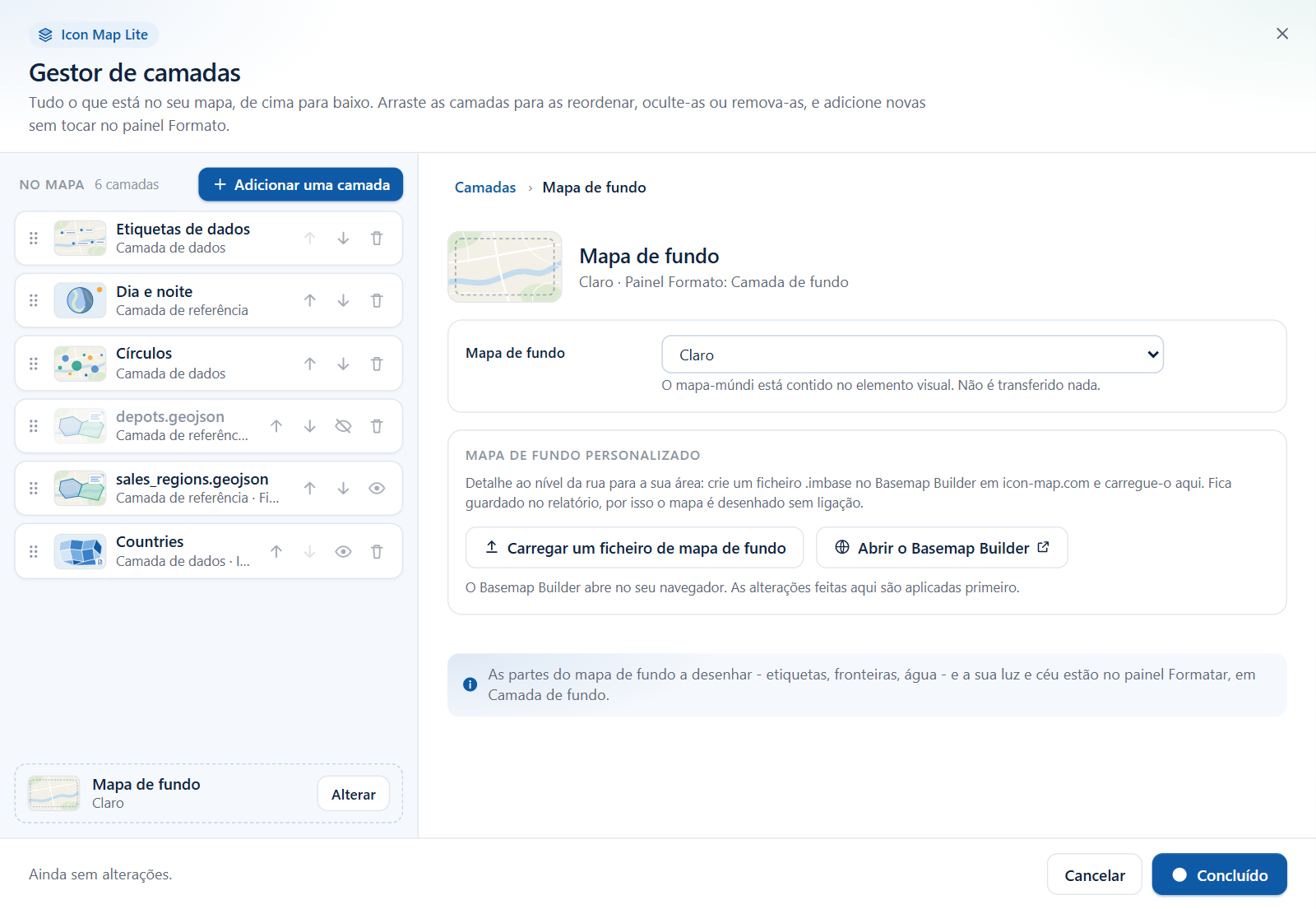Show the hidden depots.geojson layer

(343, 426)
